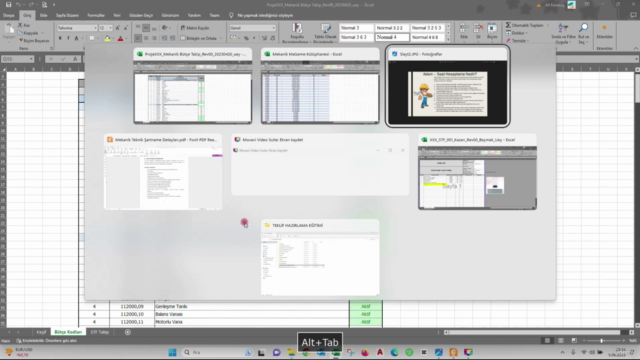The image size is (640, 360).
Task: Click Otomatik Toplam autosum button
Action: click(x=525, y=25)
